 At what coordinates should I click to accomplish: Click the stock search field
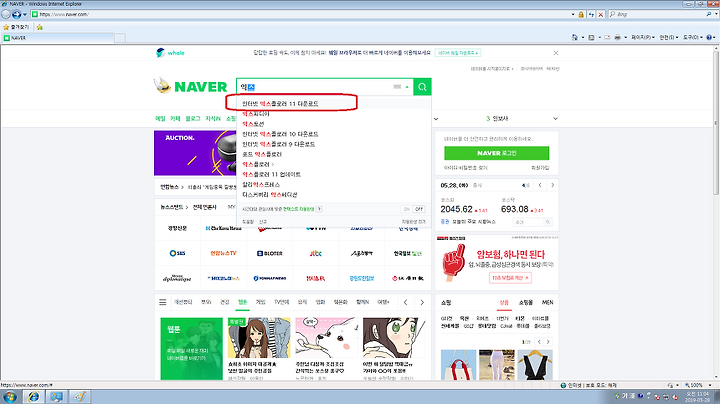pyautogui.click(x=528, y=222)
